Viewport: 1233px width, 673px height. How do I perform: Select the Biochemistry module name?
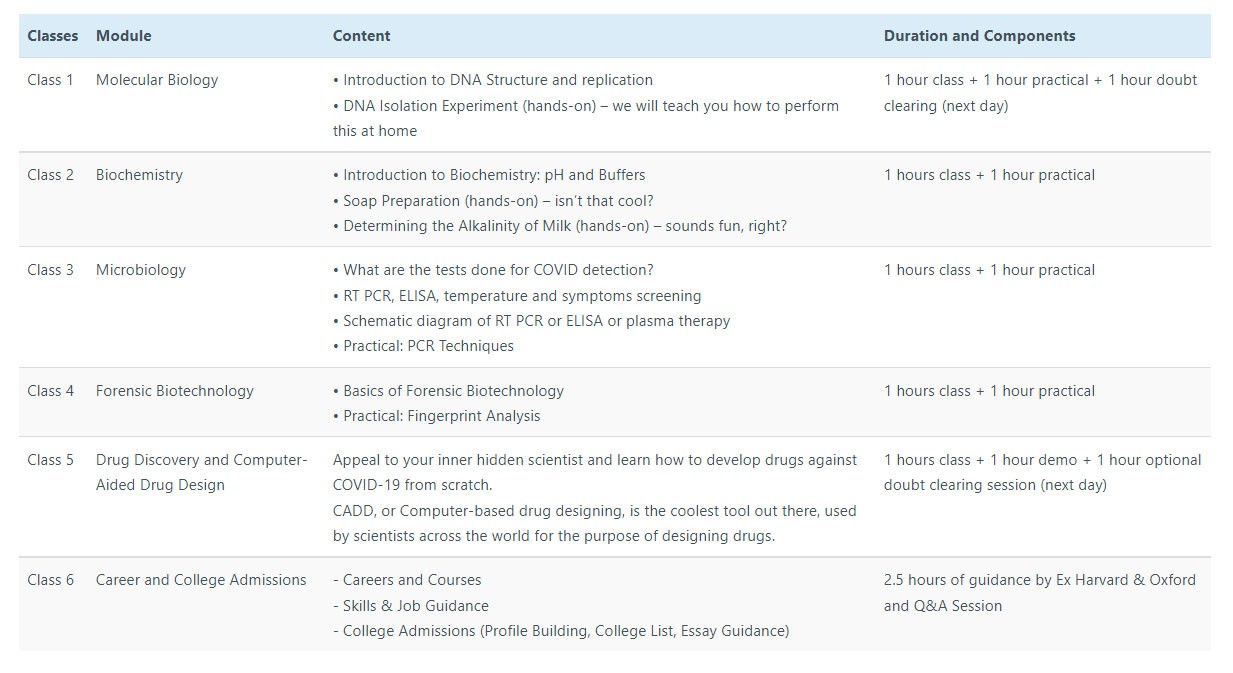tap(139, 175)
